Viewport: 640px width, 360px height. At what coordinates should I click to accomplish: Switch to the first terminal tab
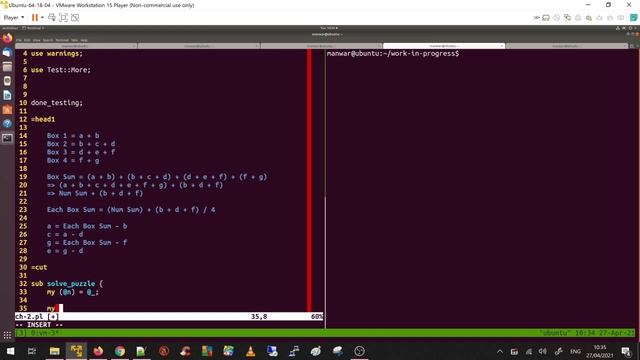[x=76, y=46]
